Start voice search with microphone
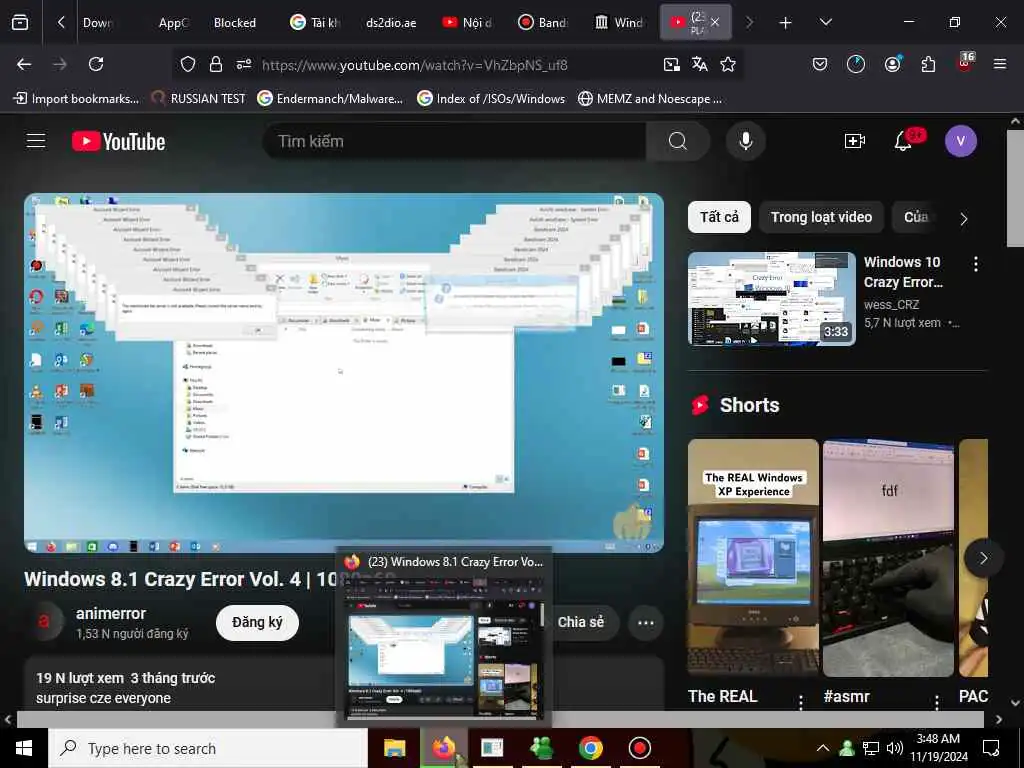The image size is (1024, 768). (745, 141)
